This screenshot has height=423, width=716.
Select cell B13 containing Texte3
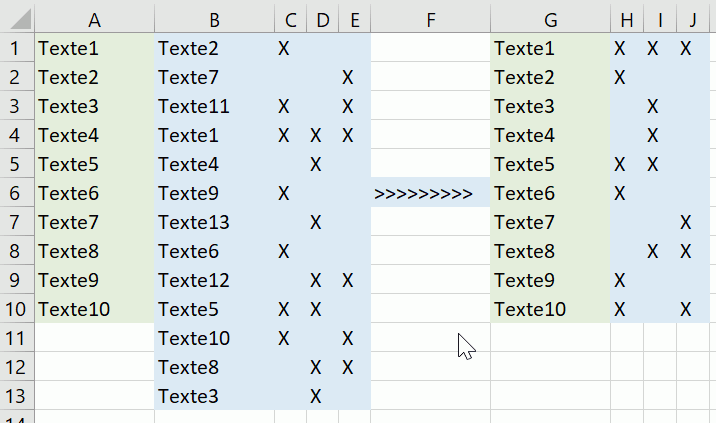click(214, 396)
